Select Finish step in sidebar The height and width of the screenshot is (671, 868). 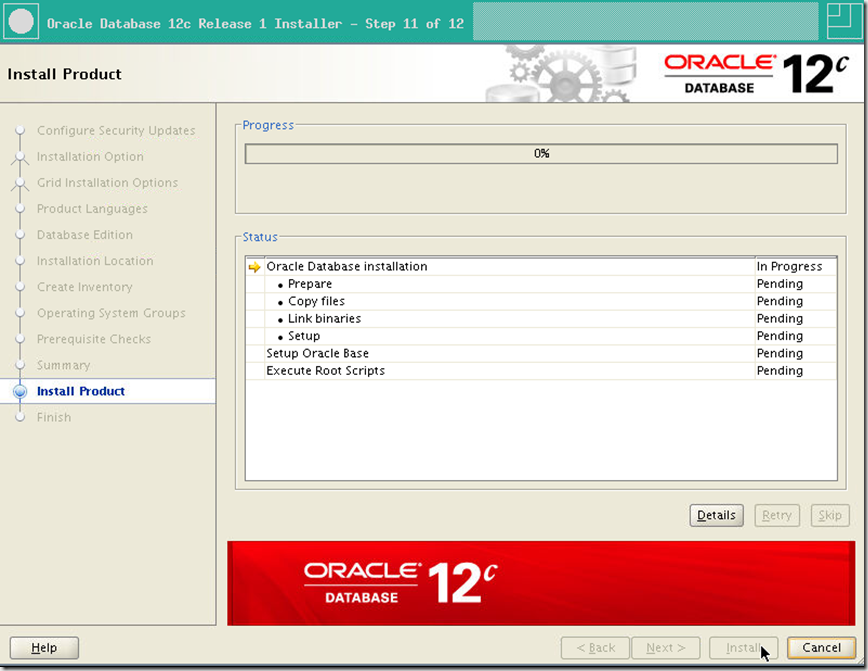click(54, 417)
